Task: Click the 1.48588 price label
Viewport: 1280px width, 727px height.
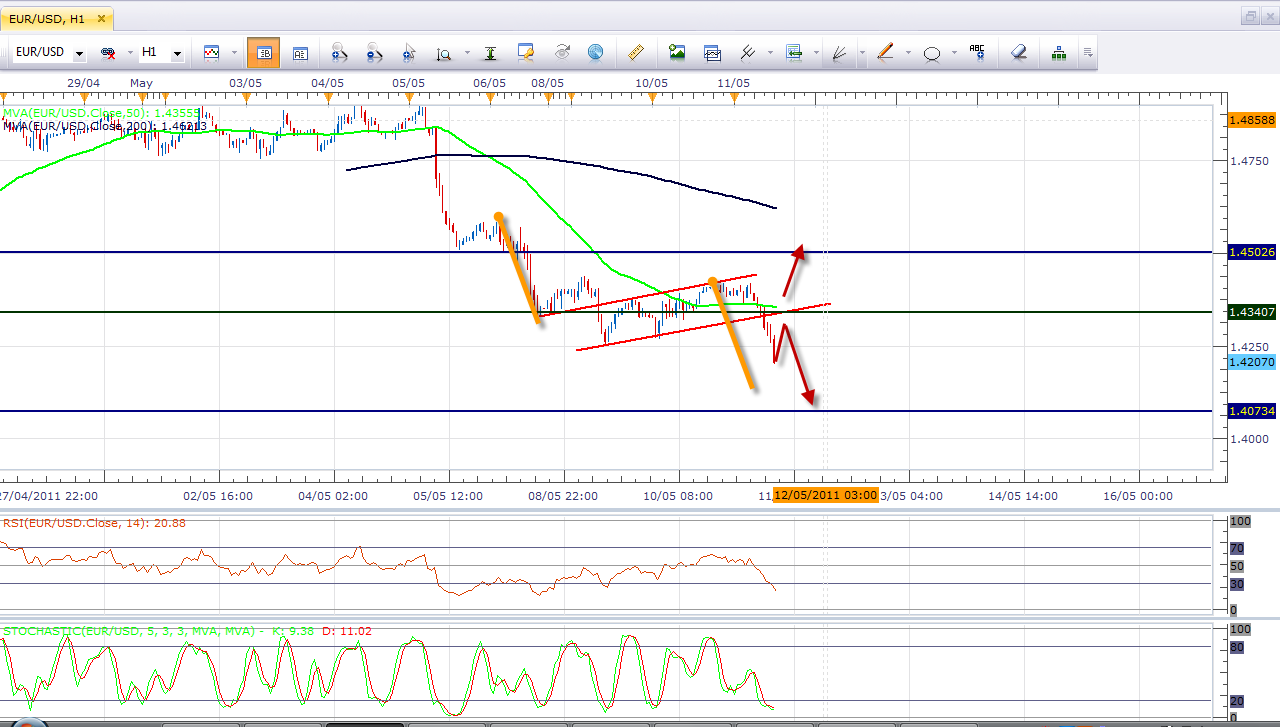Action: click(x=1252, y=119)
